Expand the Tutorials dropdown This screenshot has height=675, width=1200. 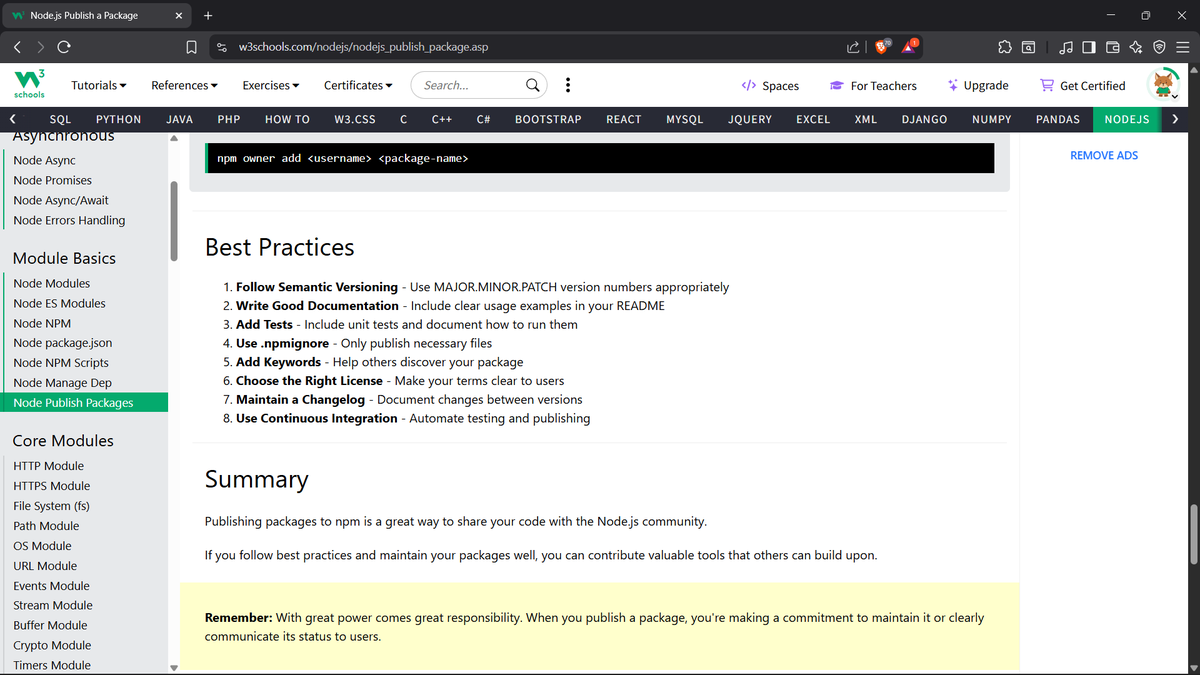click(99, 85)
